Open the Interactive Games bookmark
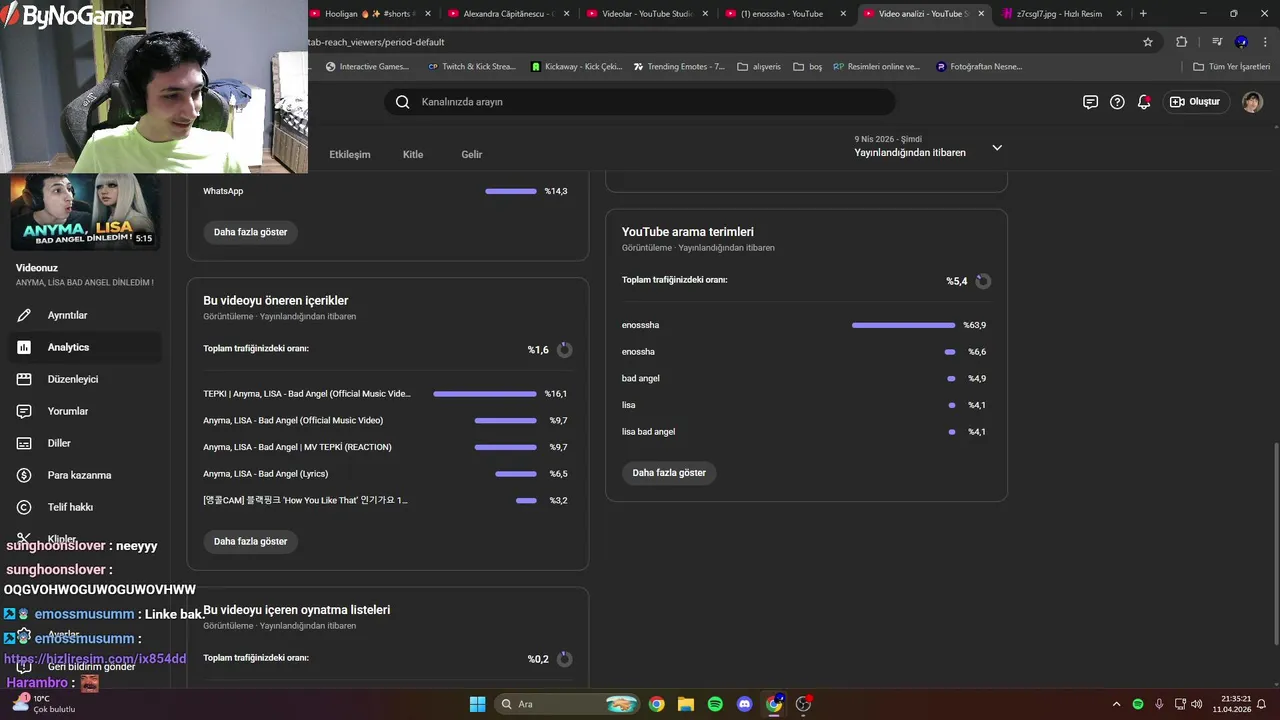Viewport: 1280px width, 720px height. coord(367,67)
